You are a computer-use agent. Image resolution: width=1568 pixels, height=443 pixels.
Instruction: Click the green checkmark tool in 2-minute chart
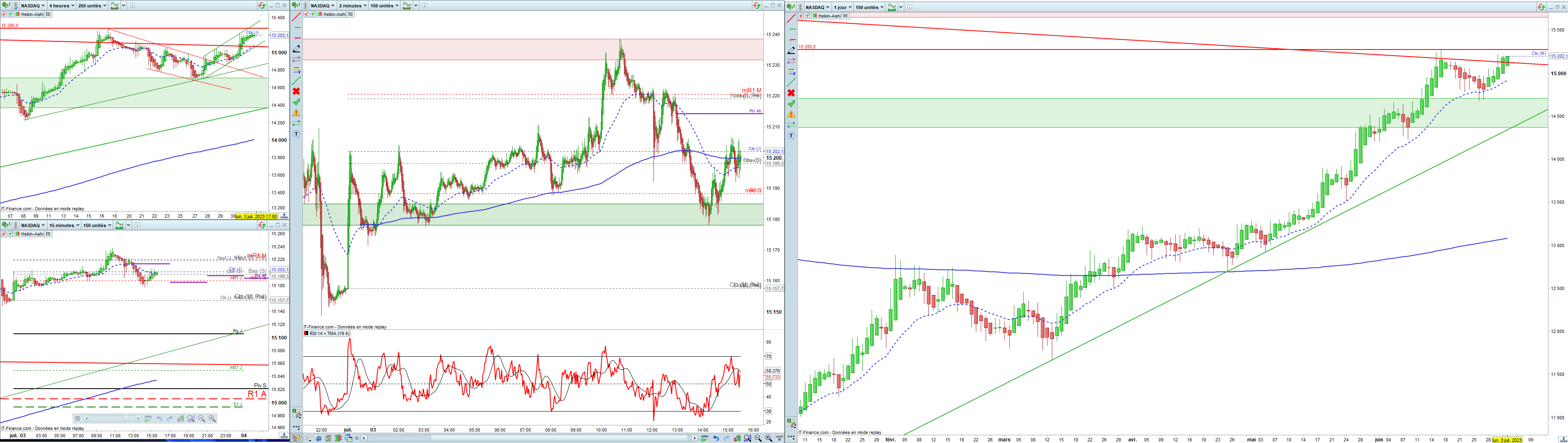tap(296, 102)
